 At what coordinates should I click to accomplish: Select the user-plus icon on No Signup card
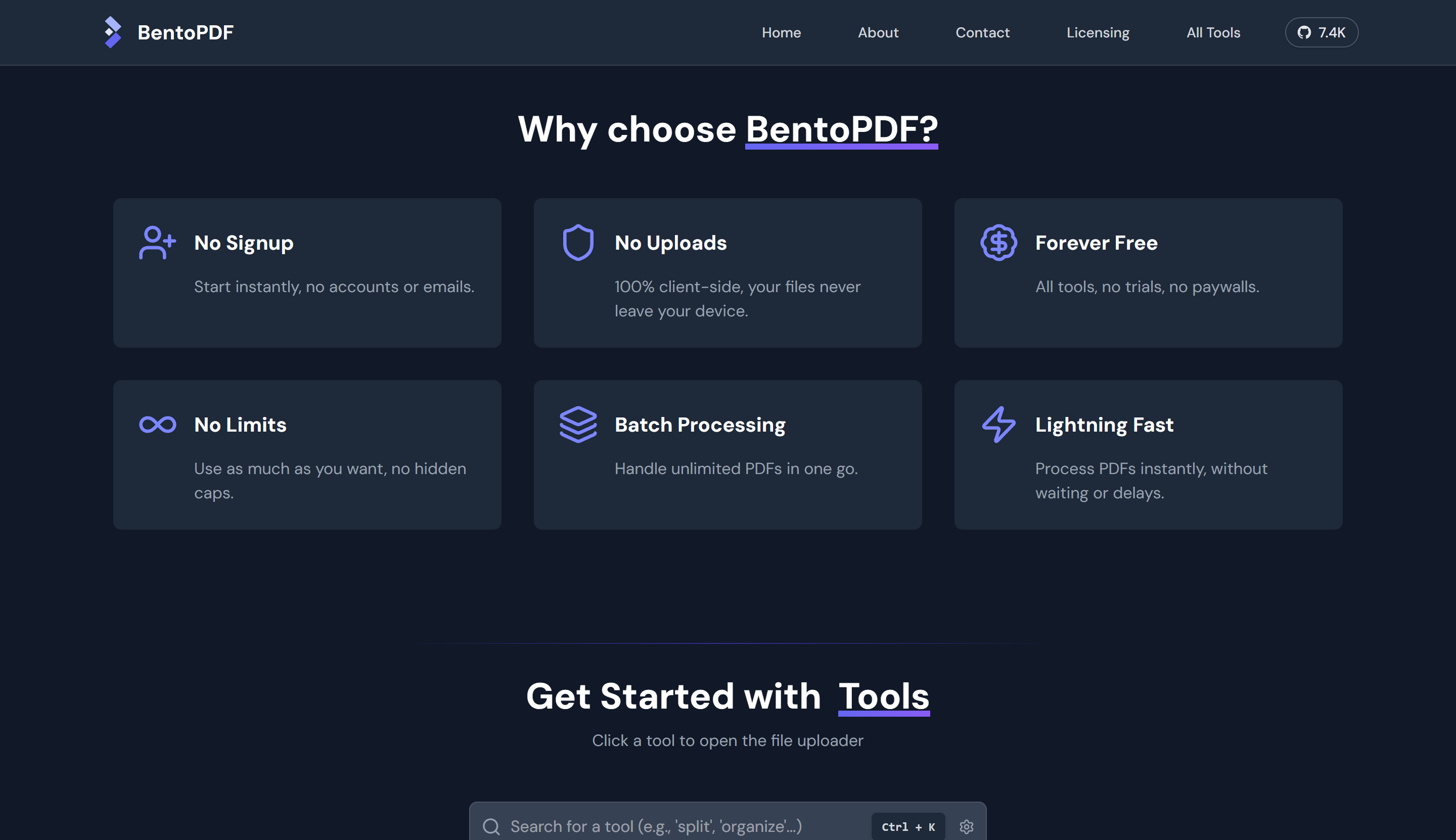pos(156,242)
